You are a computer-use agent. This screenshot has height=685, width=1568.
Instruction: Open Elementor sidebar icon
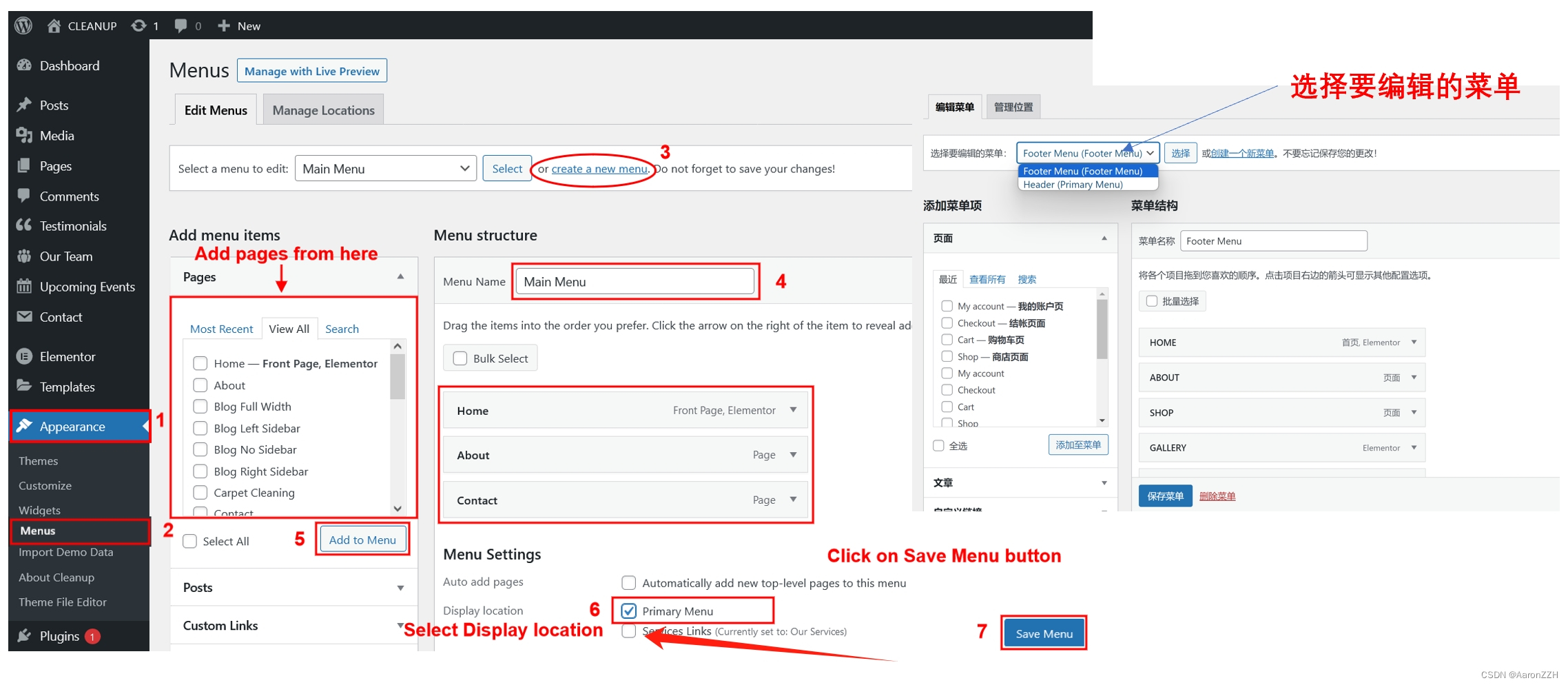(24, 356)
